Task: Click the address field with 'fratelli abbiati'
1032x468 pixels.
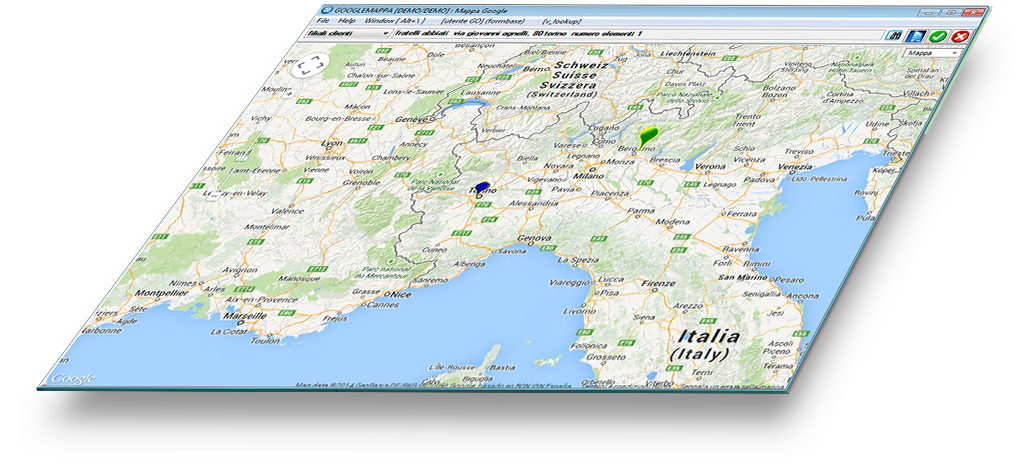Action: (x=637, y=33)
